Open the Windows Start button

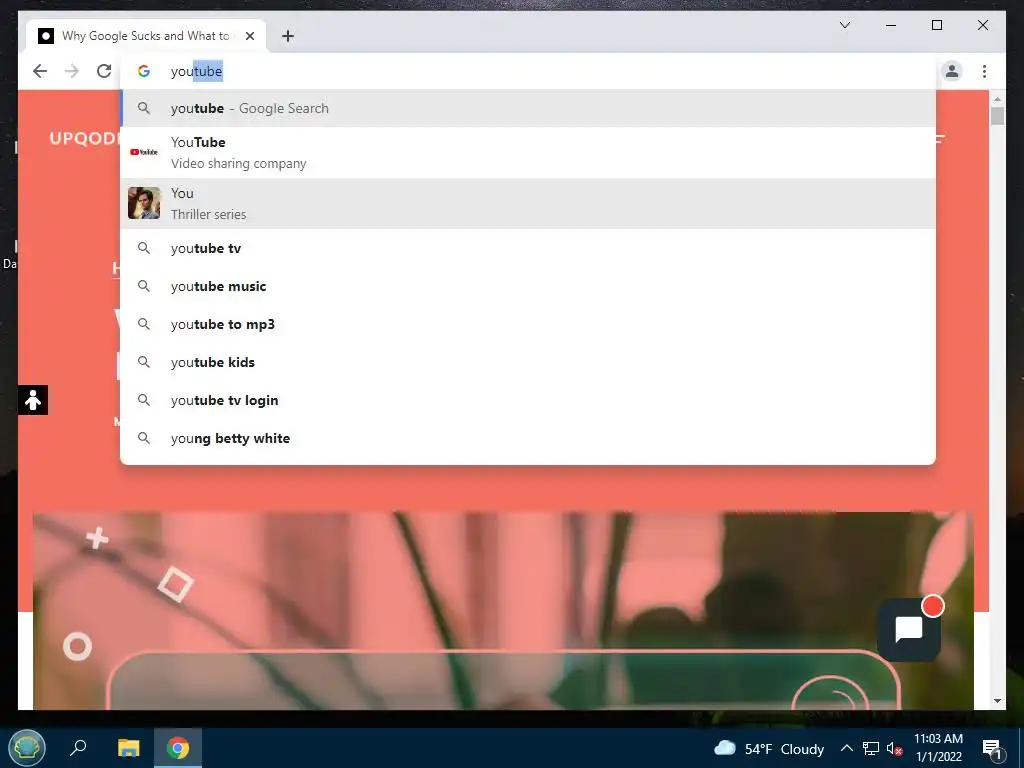pos(27,748)
